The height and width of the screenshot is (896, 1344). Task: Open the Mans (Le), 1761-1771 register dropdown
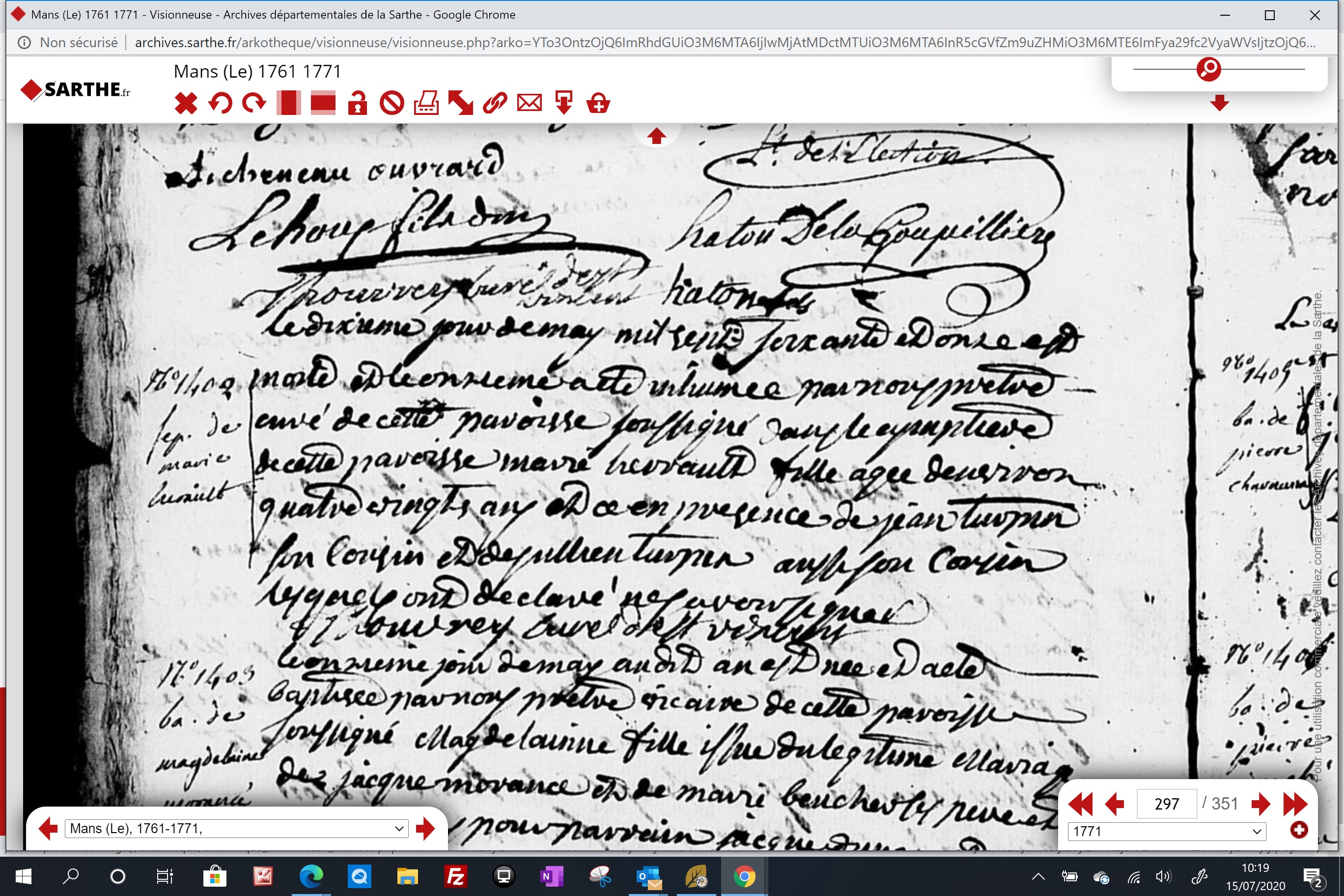click(237, 829)
